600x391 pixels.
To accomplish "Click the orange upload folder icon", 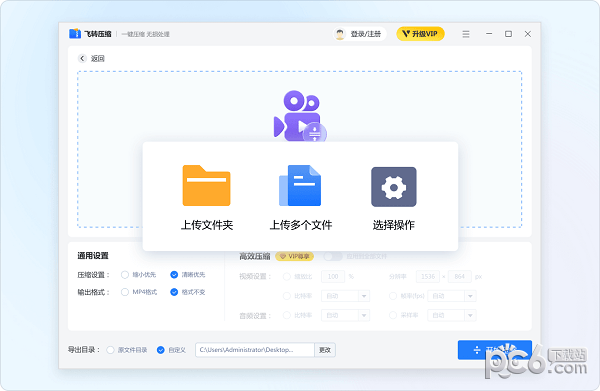I will pyautogui.click(x=206, y=186).
